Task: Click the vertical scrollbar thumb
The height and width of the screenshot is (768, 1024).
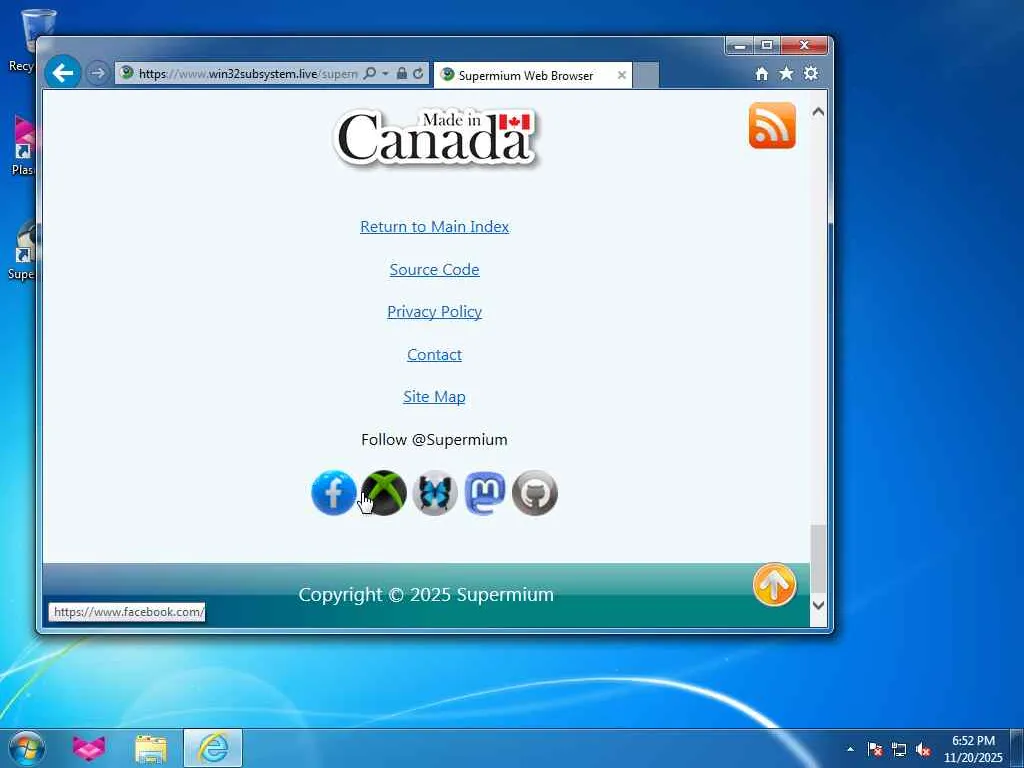Action: click(x=818, y=558)
